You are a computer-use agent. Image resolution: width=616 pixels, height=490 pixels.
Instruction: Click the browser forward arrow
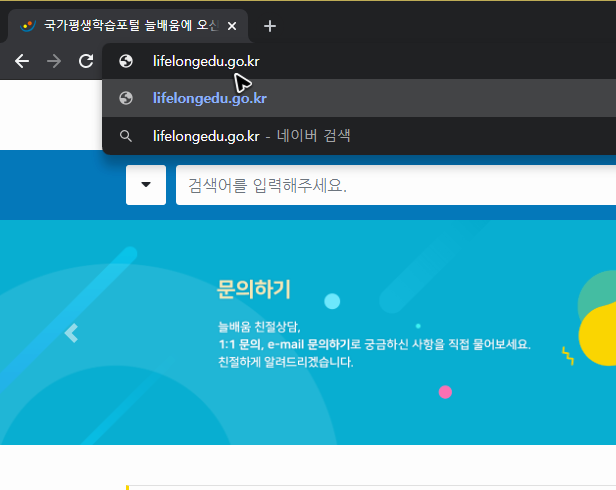coord(54,61)
